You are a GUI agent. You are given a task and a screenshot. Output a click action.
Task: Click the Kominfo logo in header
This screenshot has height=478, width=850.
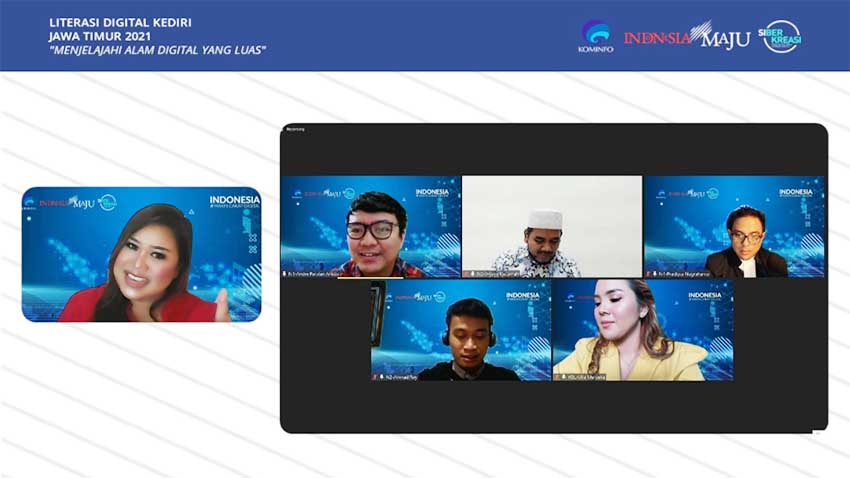[x=595, y=35]
